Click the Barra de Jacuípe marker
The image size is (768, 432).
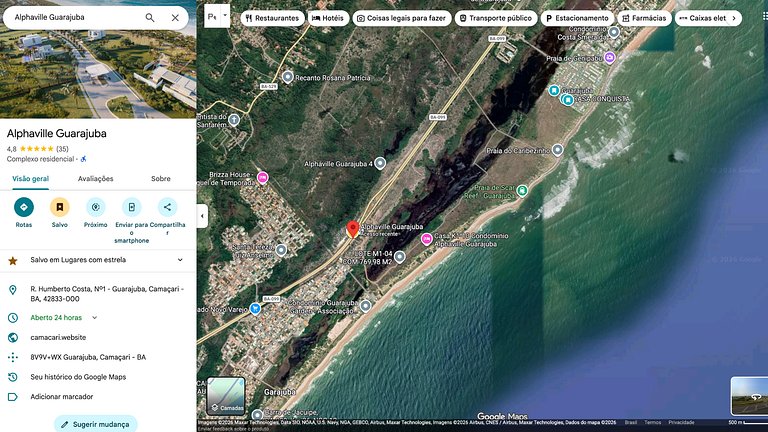click(258, 415)
